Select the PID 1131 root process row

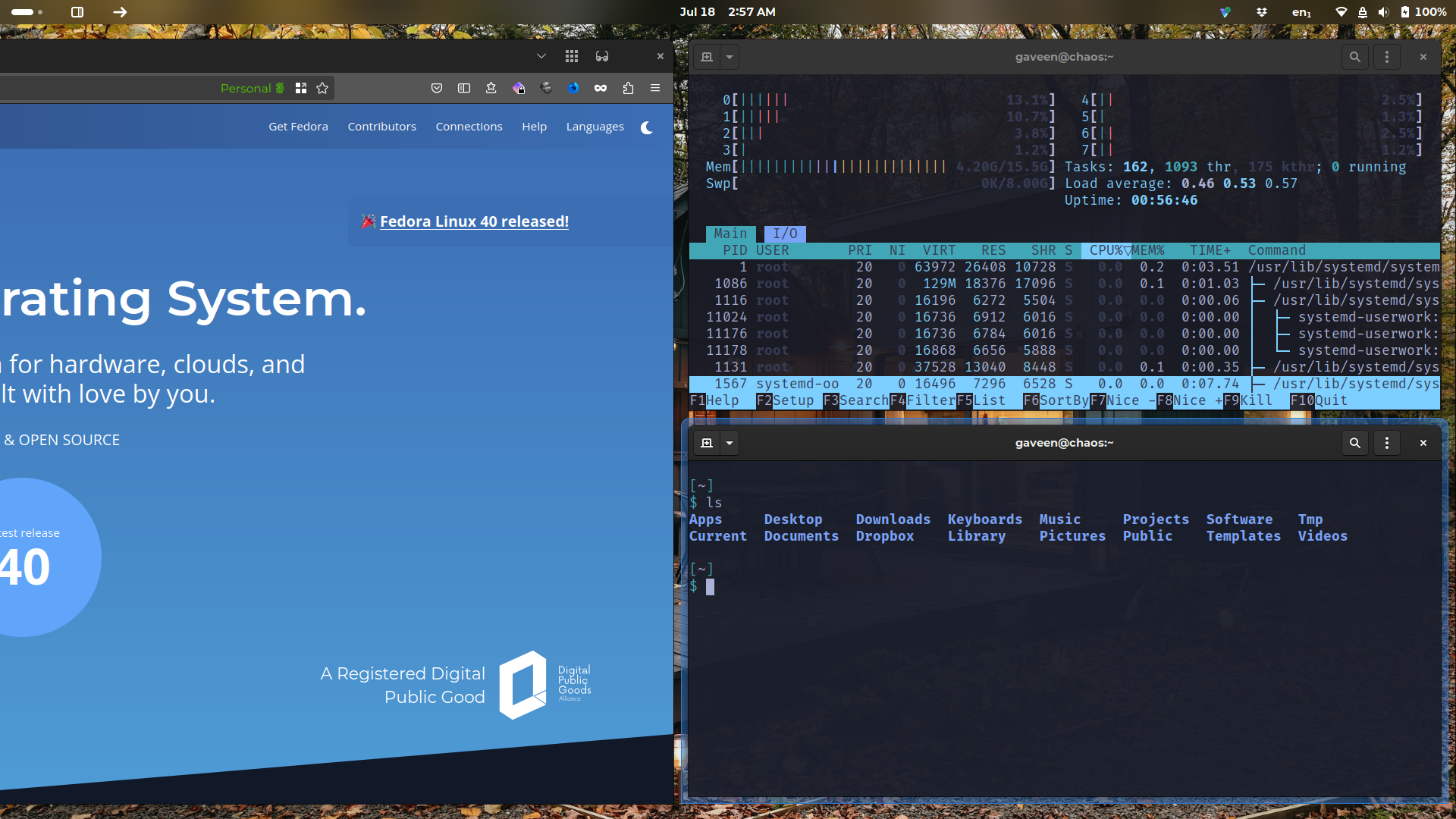click(1065, 367)
